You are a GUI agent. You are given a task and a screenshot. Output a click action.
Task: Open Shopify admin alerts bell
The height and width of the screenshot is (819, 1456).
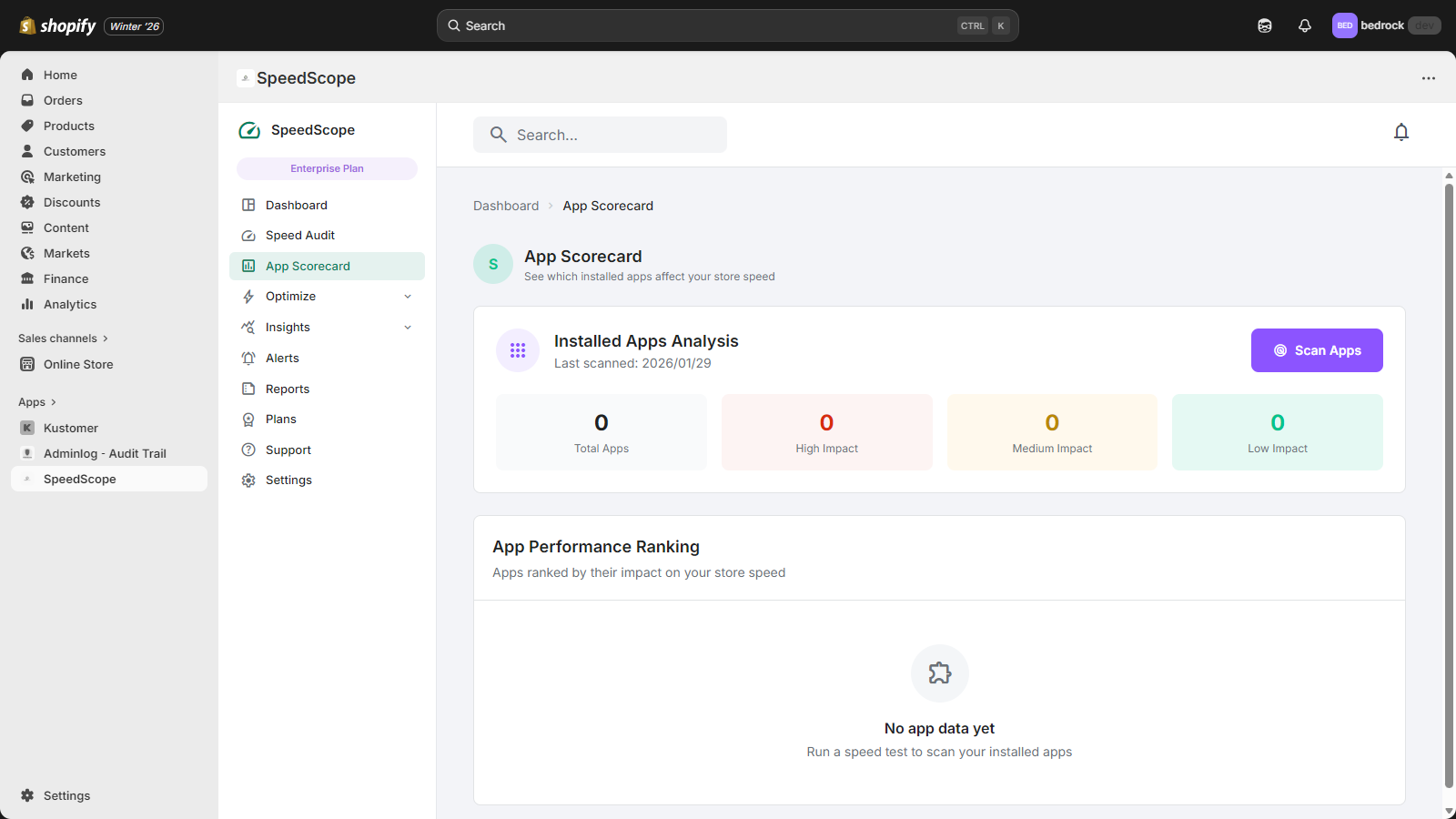pos(1304,25)
